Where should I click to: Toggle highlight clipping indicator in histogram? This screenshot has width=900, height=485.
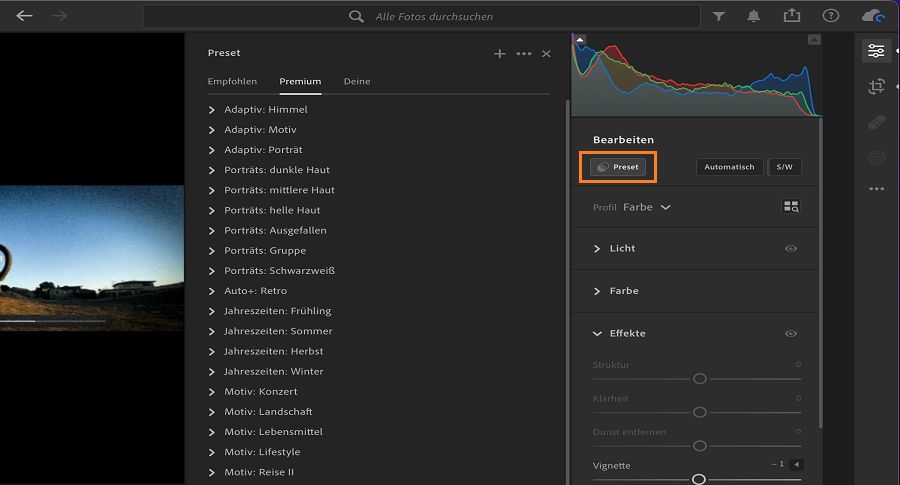(x=814, y=40)
